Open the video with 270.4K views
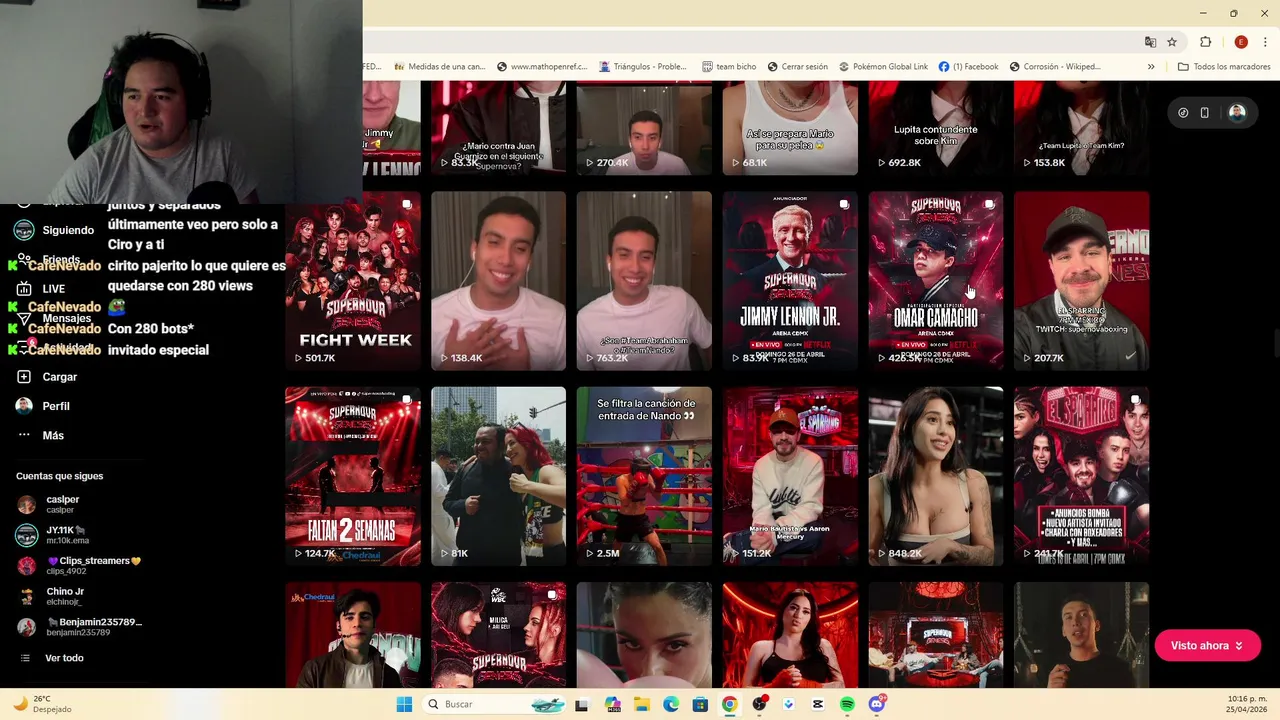Viewport: 1280px width, 720px height. click(x=644, y=128)
